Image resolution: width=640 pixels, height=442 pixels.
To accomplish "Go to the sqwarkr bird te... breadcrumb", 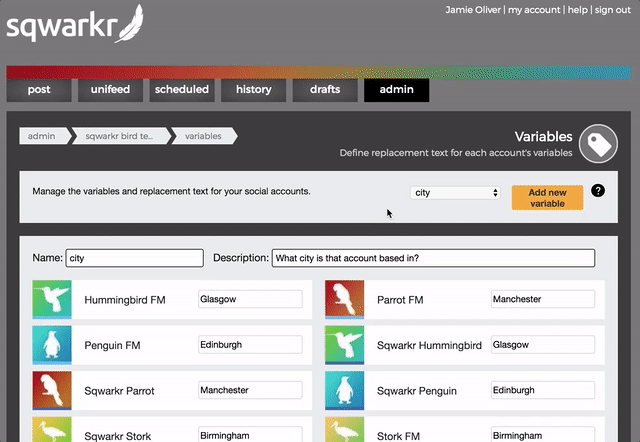I will tap(120, 136).
